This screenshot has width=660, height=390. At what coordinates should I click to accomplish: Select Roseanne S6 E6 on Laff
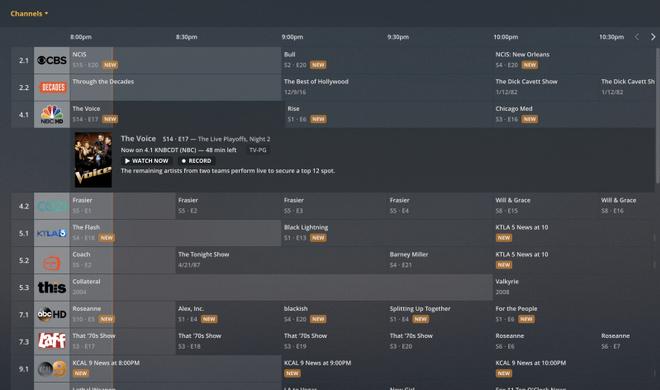[546, 342]
